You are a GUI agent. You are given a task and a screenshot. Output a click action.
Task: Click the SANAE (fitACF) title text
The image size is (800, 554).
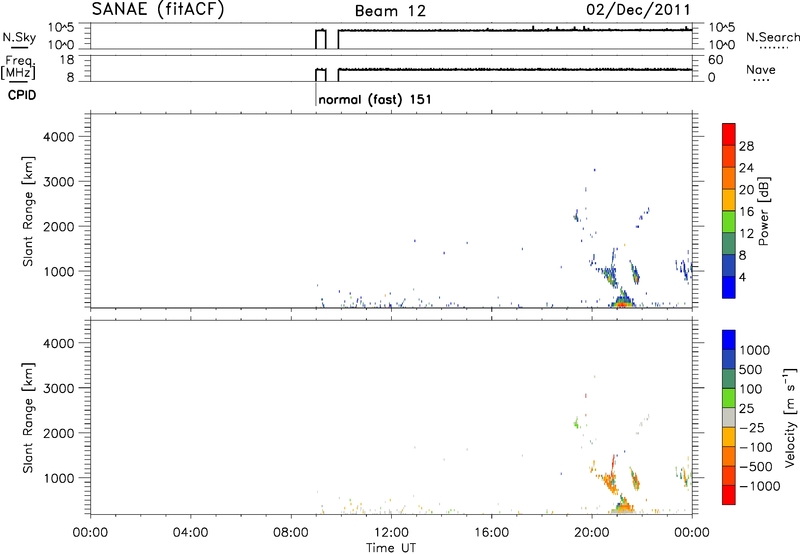tap(158, 10)
